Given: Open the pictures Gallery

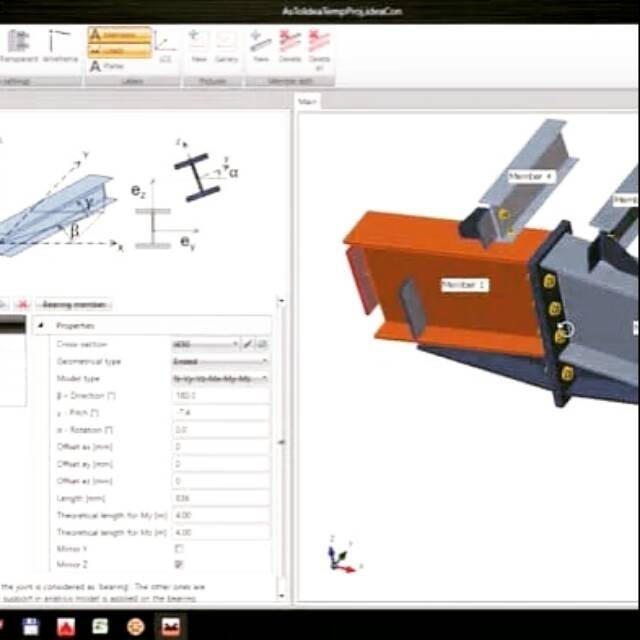Looking at the screenshot, I should pos(226,46).
